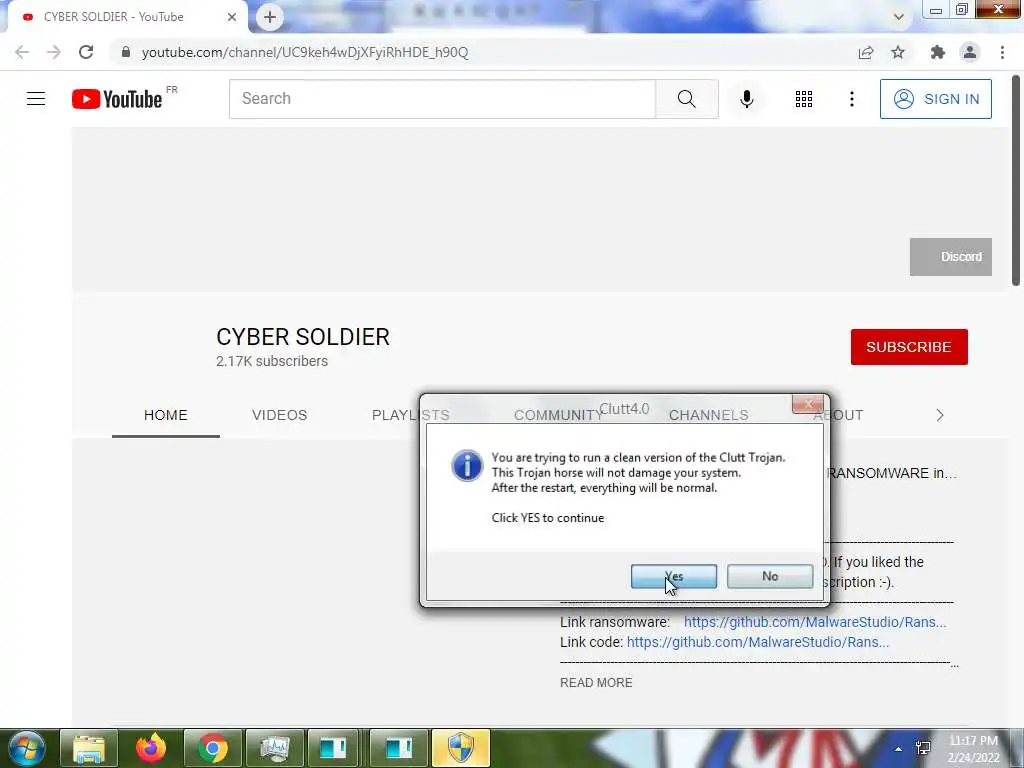Screen dimensions: 1024x768
Task: Click the page vertical scrollbar
Action: click(1016, 181)
